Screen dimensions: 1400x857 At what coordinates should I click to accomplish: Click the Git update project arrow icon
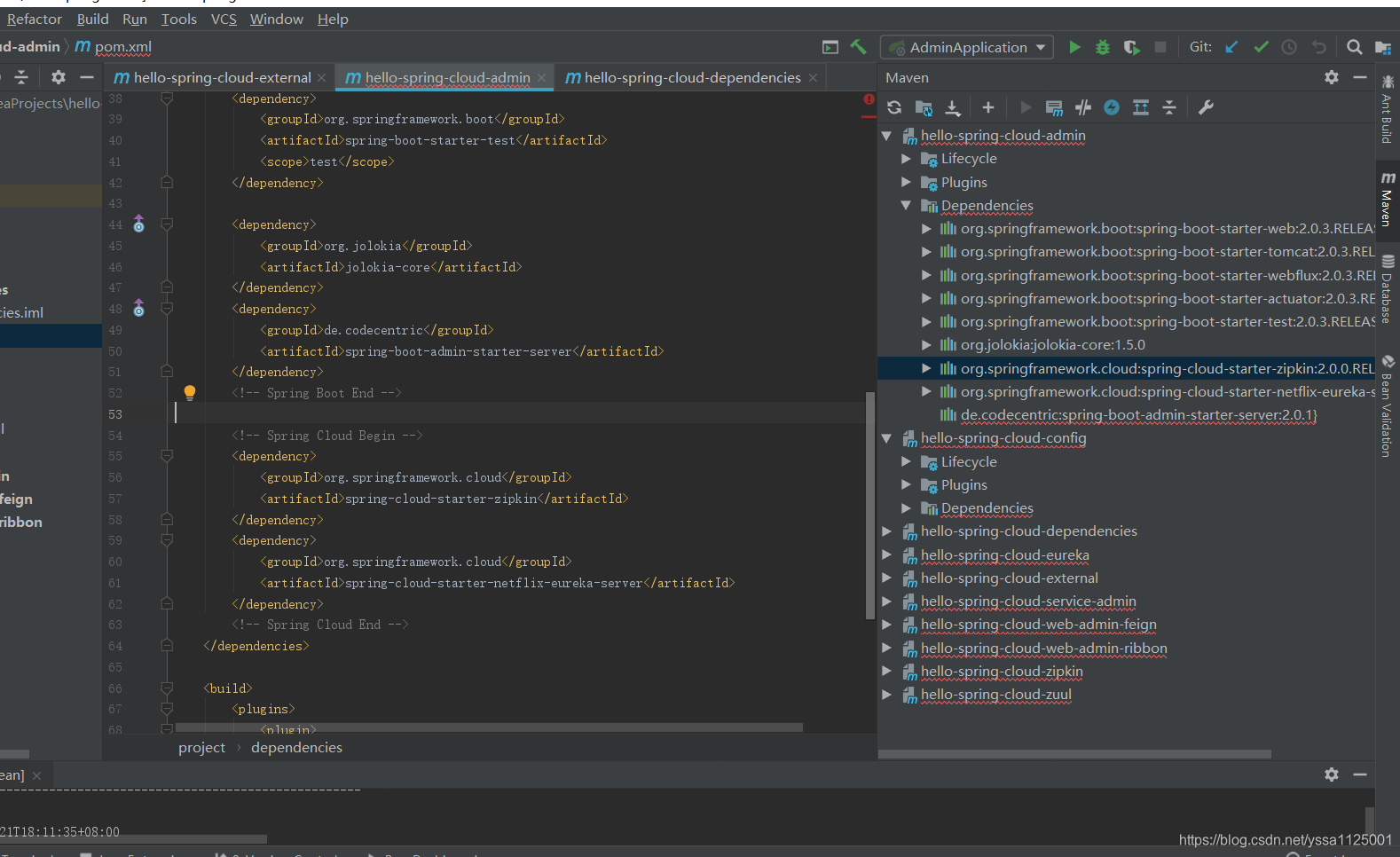coord(1231,47)
